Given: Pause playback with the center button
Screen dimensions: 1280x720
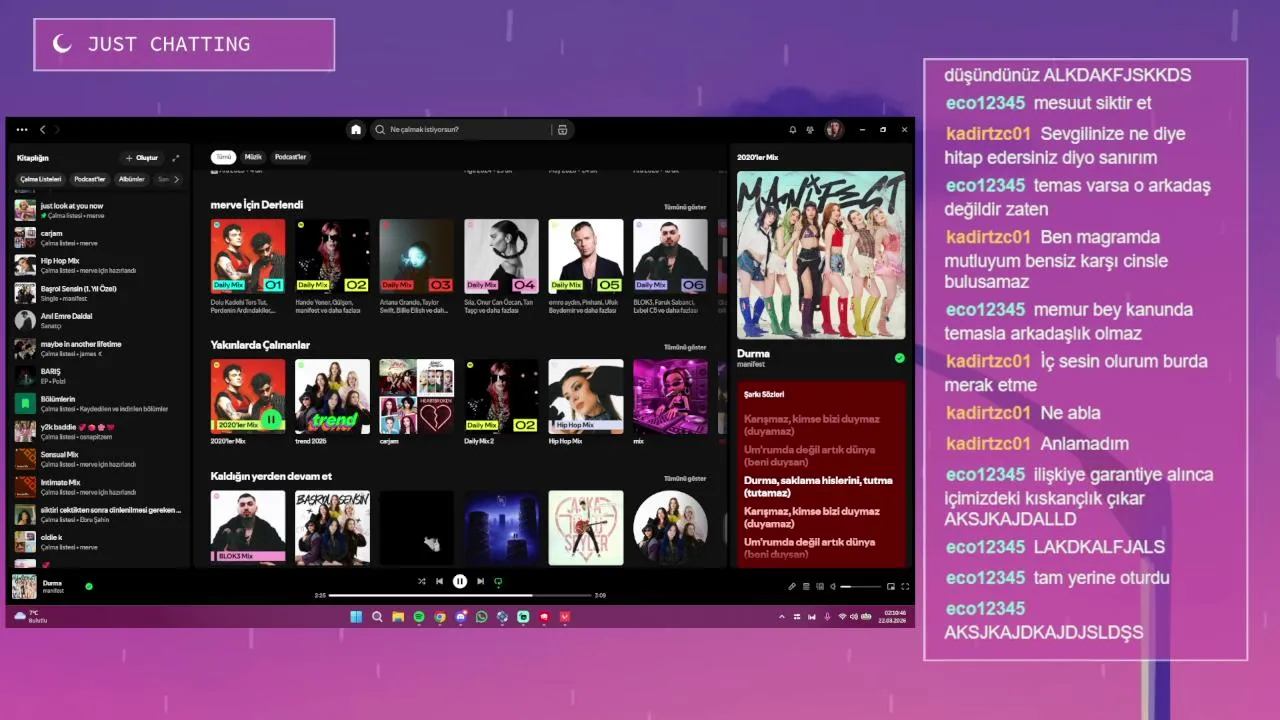Looking at the screenshot, I should (460, 581).
